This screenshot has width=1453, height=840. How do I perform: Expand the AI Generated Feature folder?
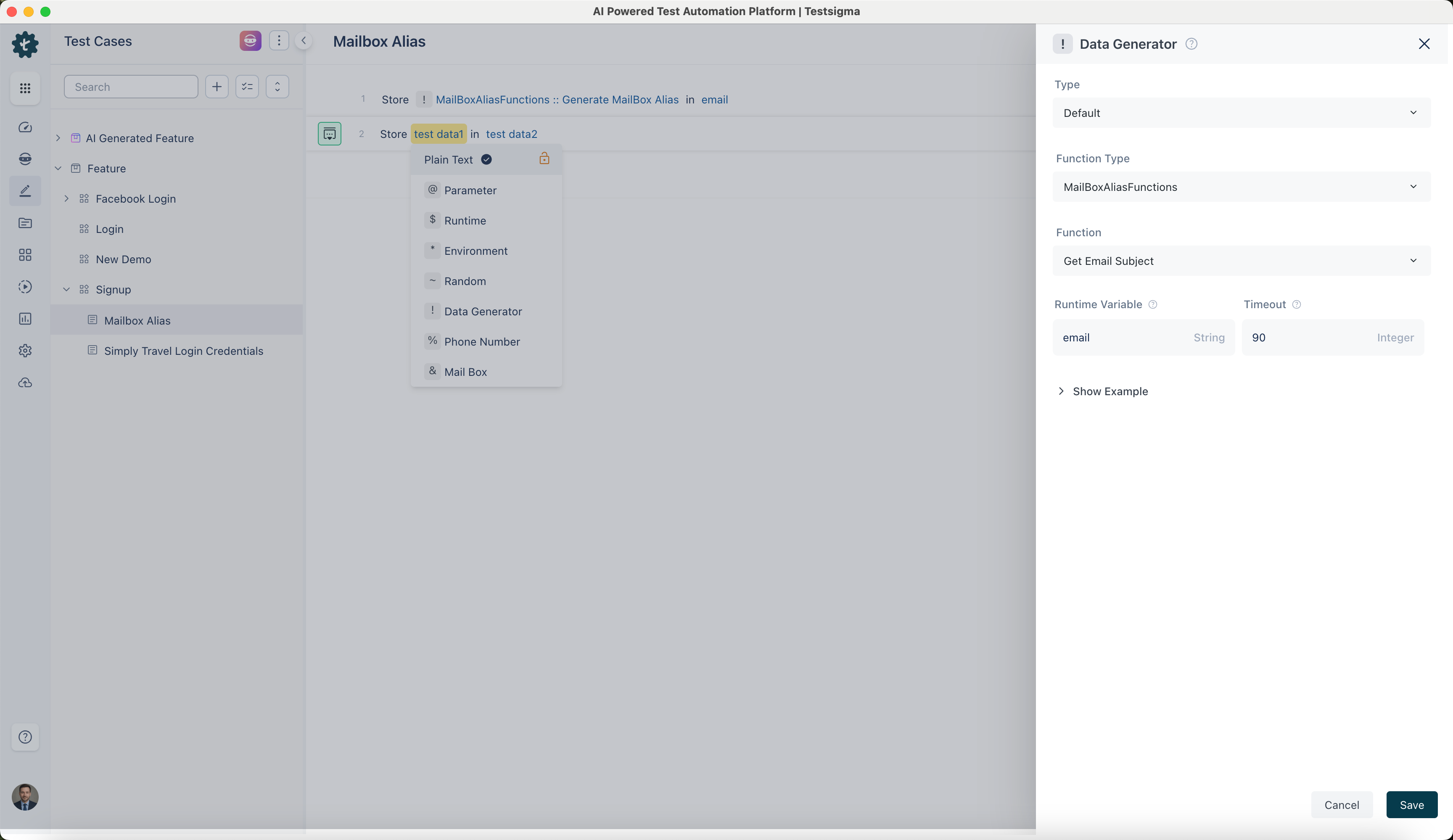pyautogui.click(x=58, y=138)
